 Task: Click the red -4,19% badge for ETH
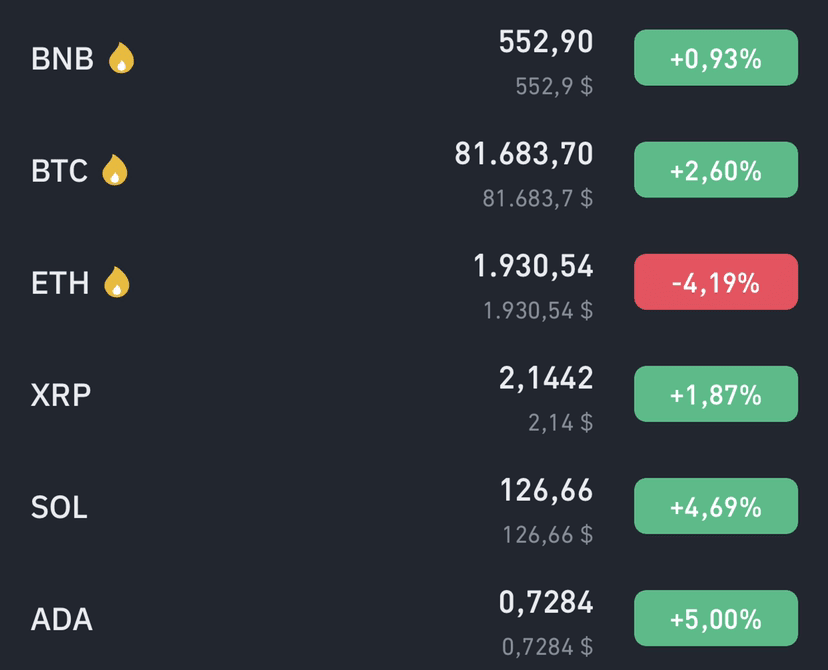716,282
